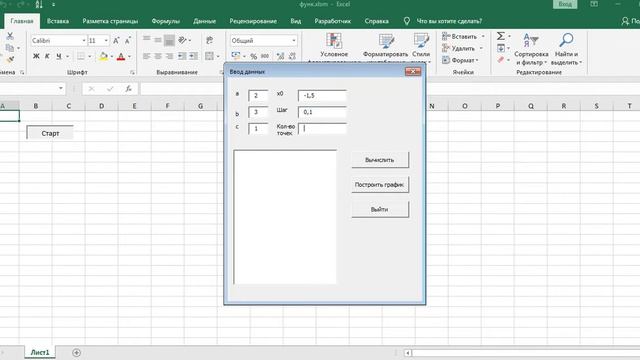Apply the yellow fill color bucket
This screenshot has width=640, height=360.
[x=103, y=56]
